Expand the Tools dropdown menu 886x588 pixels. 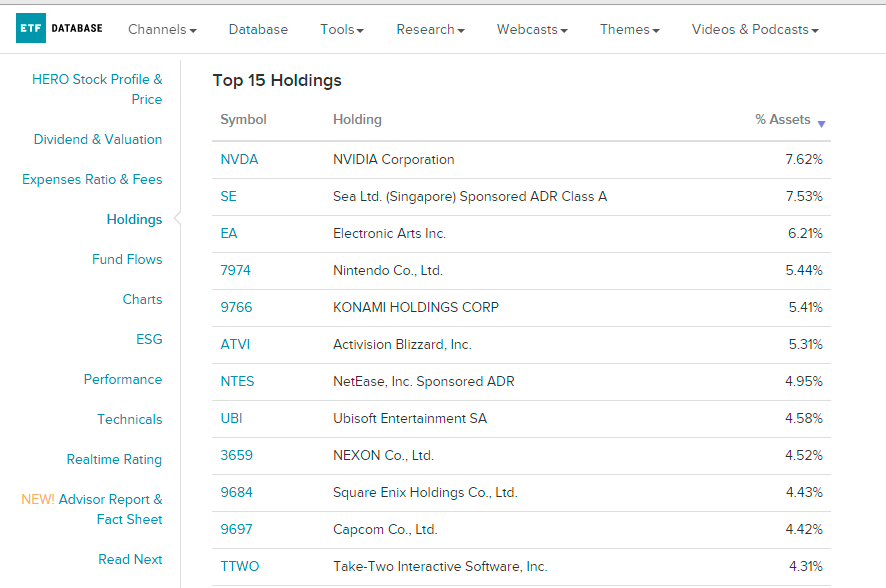tap(342, 29)
